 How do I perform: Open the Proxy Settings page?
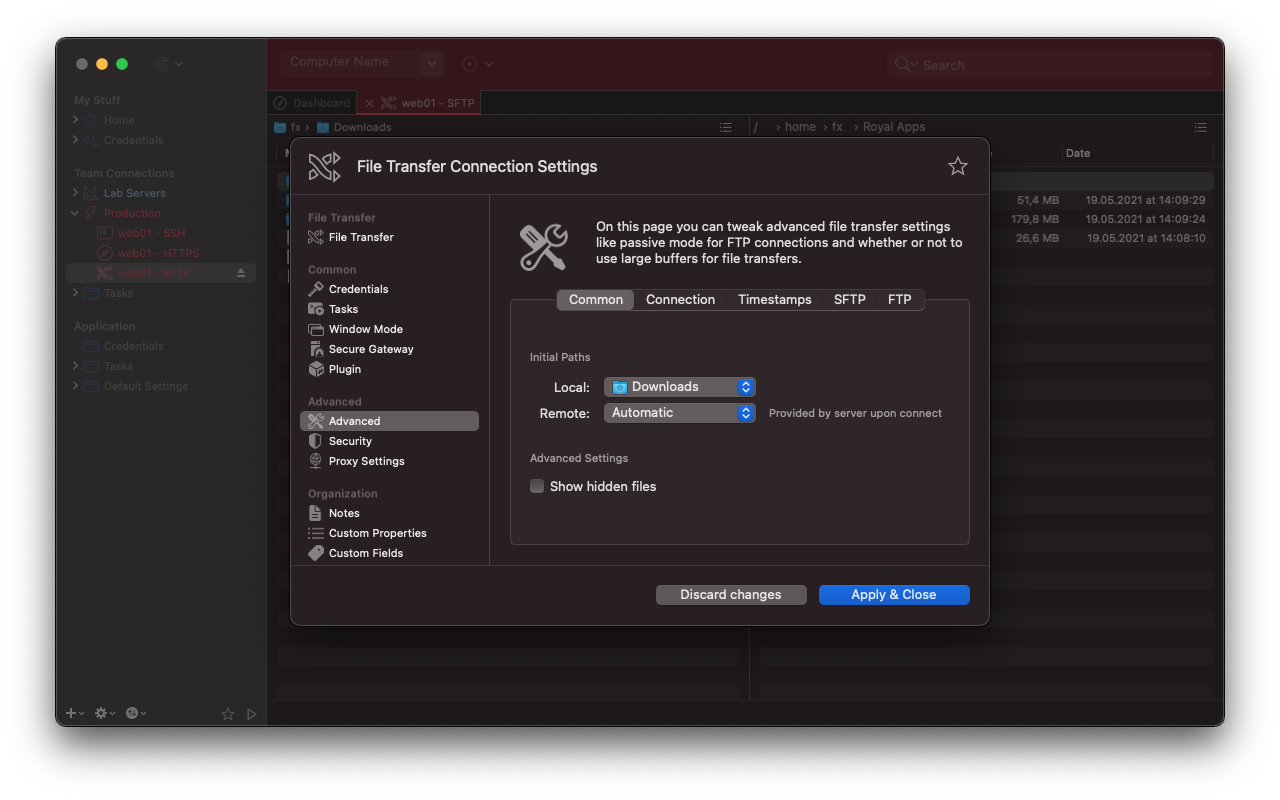tap(368, 461)
